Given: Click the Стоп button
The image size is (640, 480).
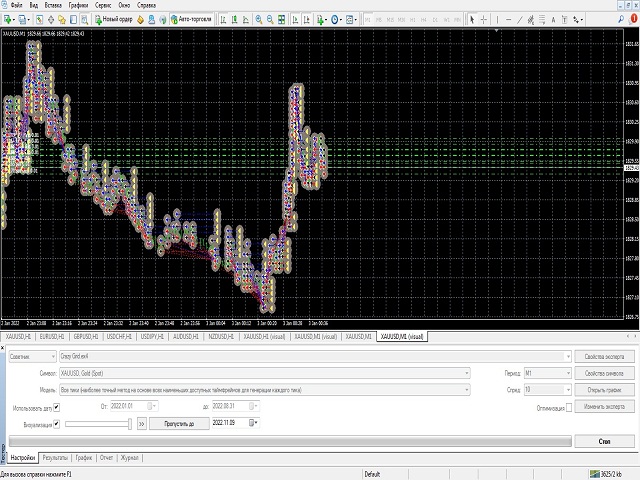Looking at the screenshot, I should tap(604, 441).
